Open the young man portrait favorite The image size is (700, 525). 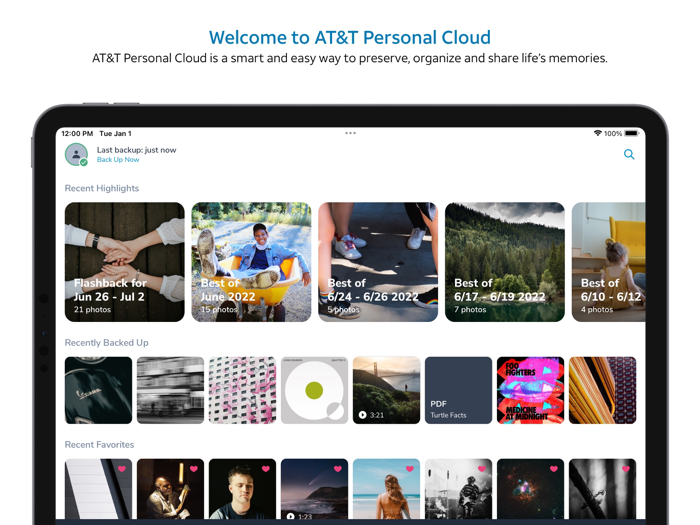tap(242, 491)
